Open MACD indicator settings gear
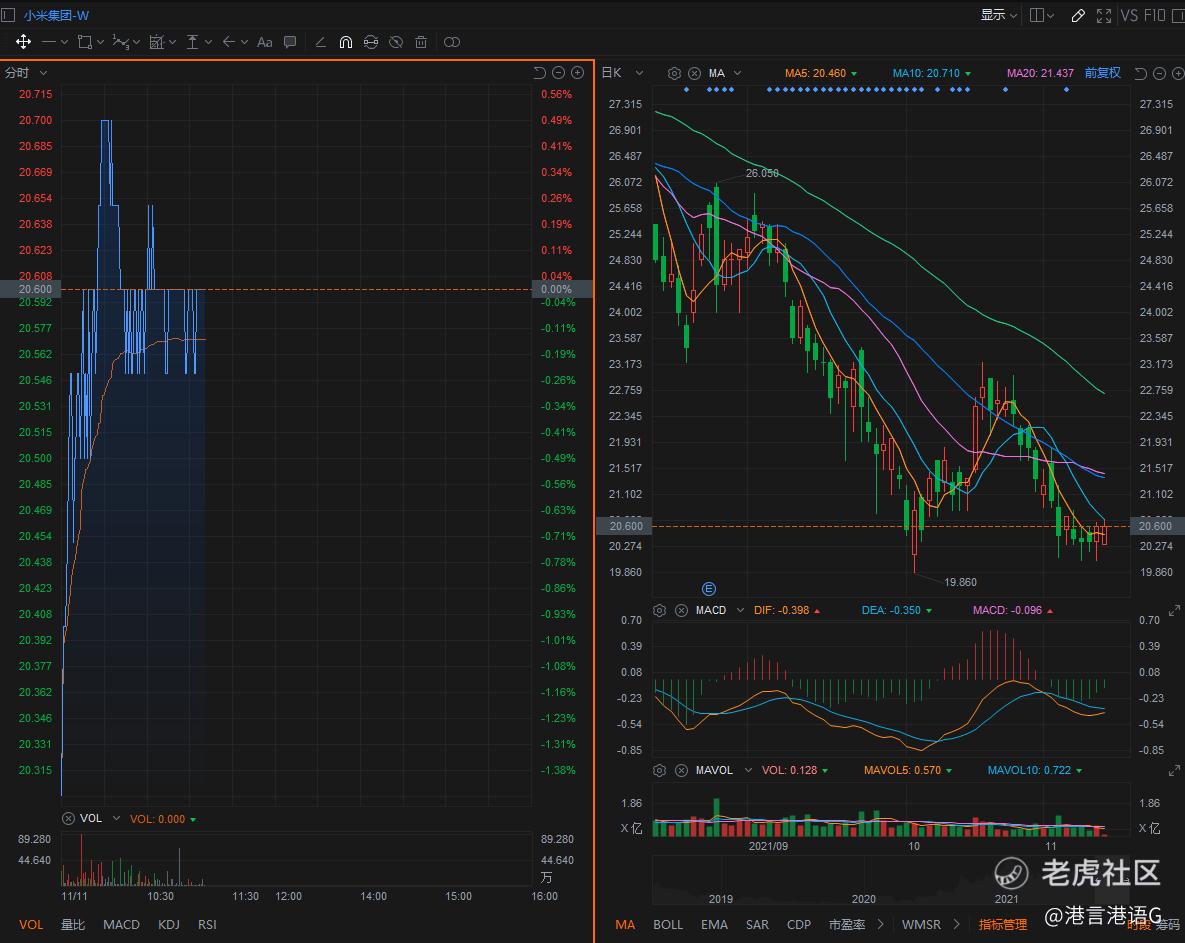1185x943 pixels. 659,611
